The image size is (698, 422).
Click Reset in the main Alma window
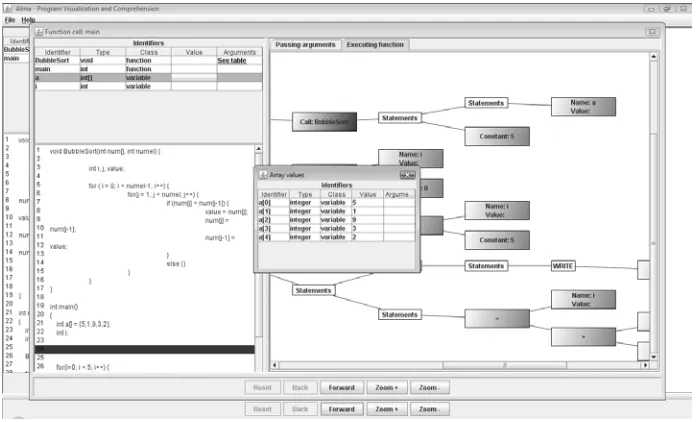point(262,409)
